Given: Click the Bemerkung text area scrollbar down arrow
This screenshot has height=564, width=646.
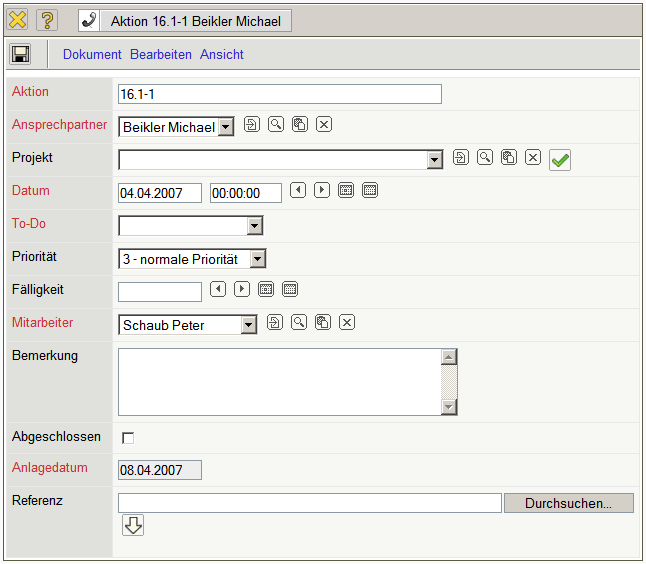Looking at the screenshot, I should [x=449, y=407].
